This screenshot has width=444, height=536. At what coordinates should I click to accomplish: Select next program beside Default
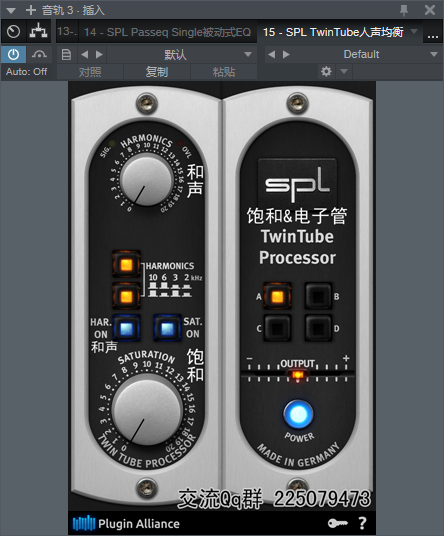[286, 54]
